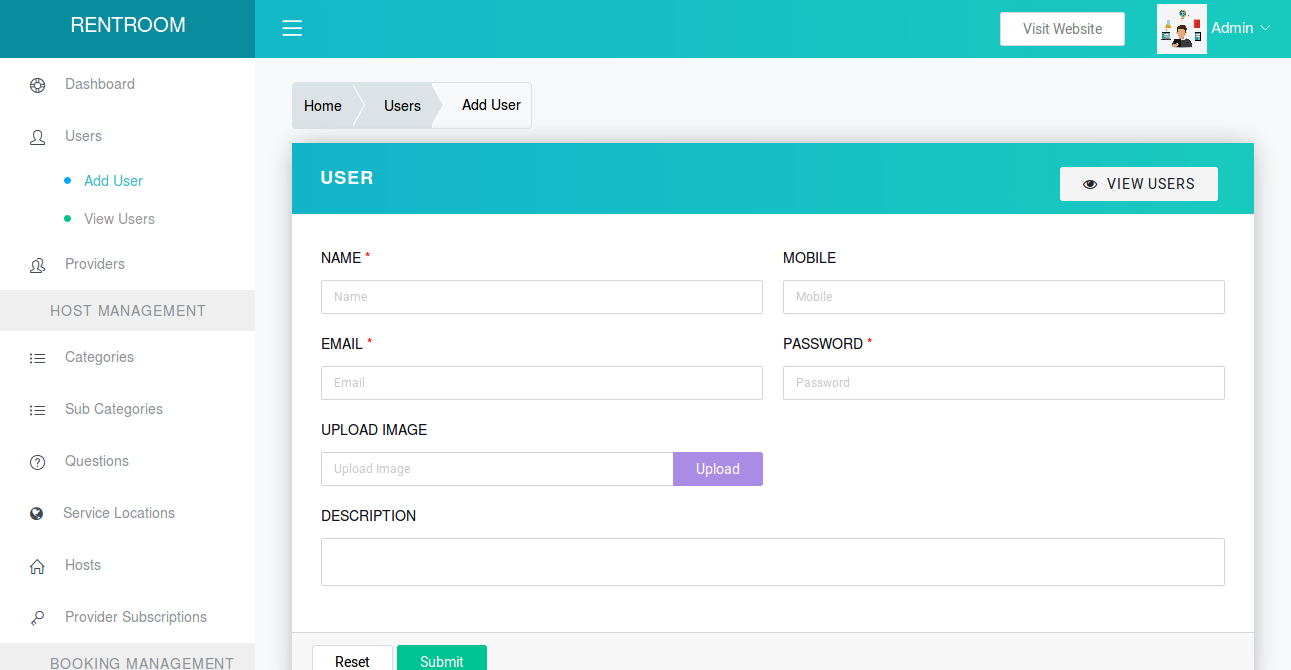Open the Admin account menu label
This screenshot has height=670, width=1291.
coord(1232,28)
